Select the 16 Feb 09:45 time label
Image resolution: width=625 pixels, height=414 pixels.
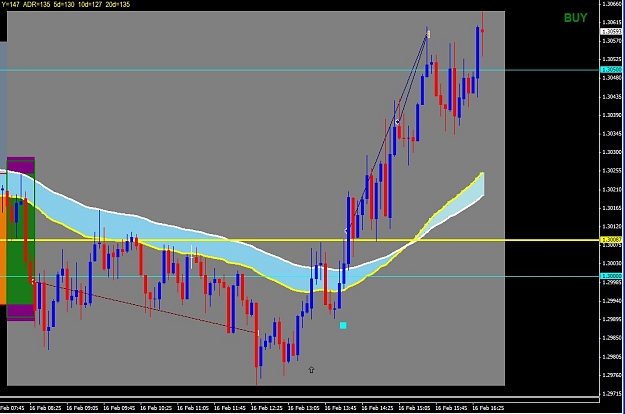click(x=119, y=408)
